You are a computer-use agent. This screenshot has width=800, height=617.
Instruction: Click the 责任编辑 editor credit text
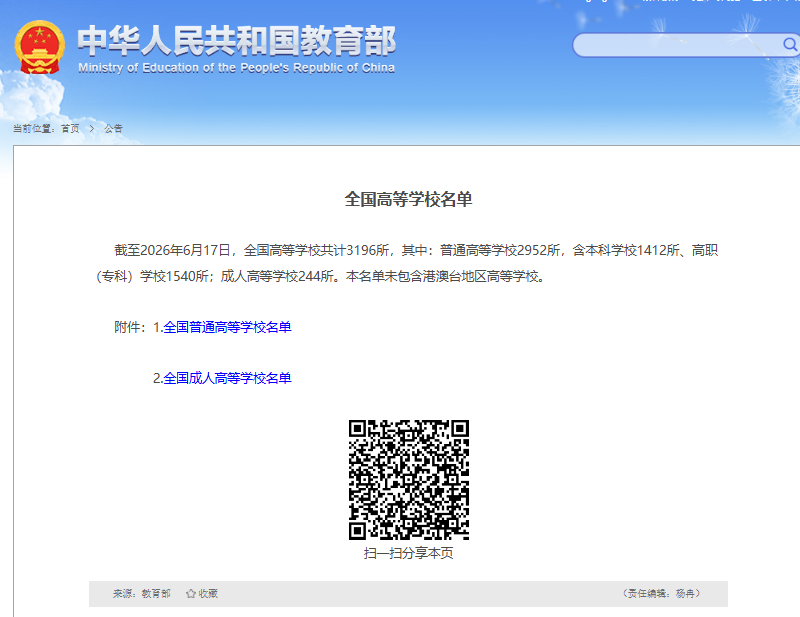pos(661,594)
